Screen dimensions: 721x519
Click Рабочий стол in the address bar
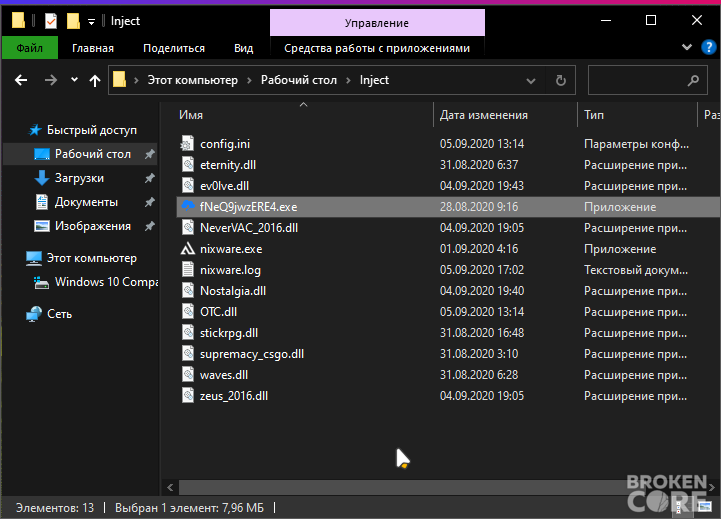299,80
